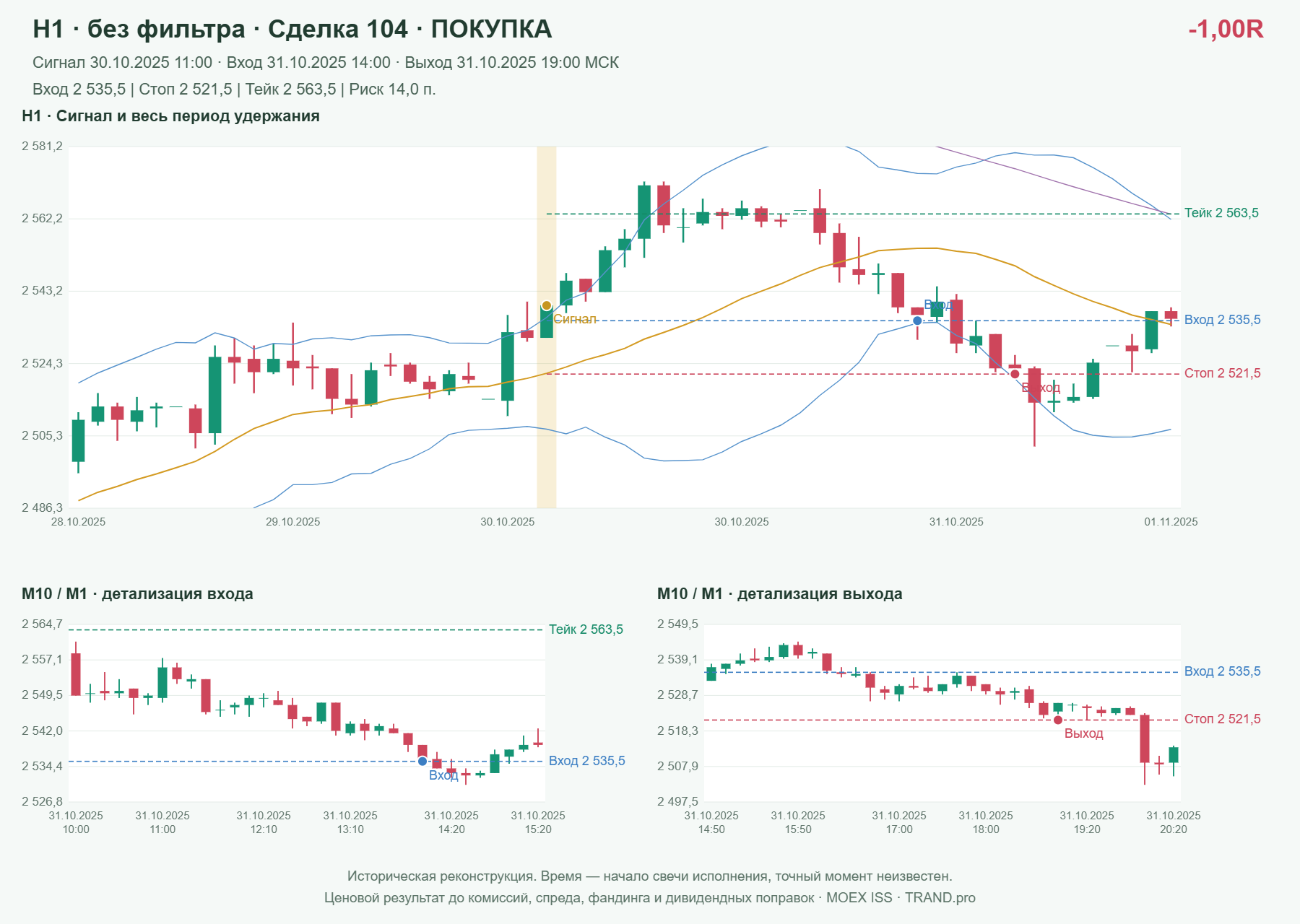This screenshot has height=924, width=1300.
Task: Click the Вход 2 535,5 | Стоп 2 521,5 parameters line
Action: pos(234,90)
